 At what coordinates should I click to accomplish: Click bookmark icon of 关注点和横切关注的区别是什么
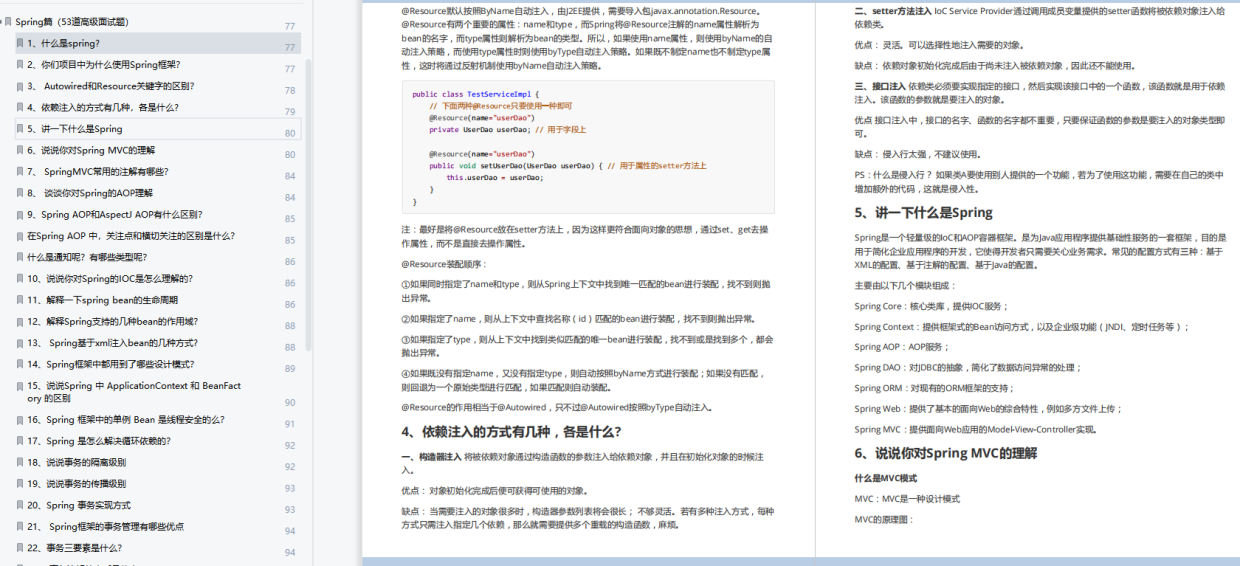pyautogui.click(x=20, y=236)
